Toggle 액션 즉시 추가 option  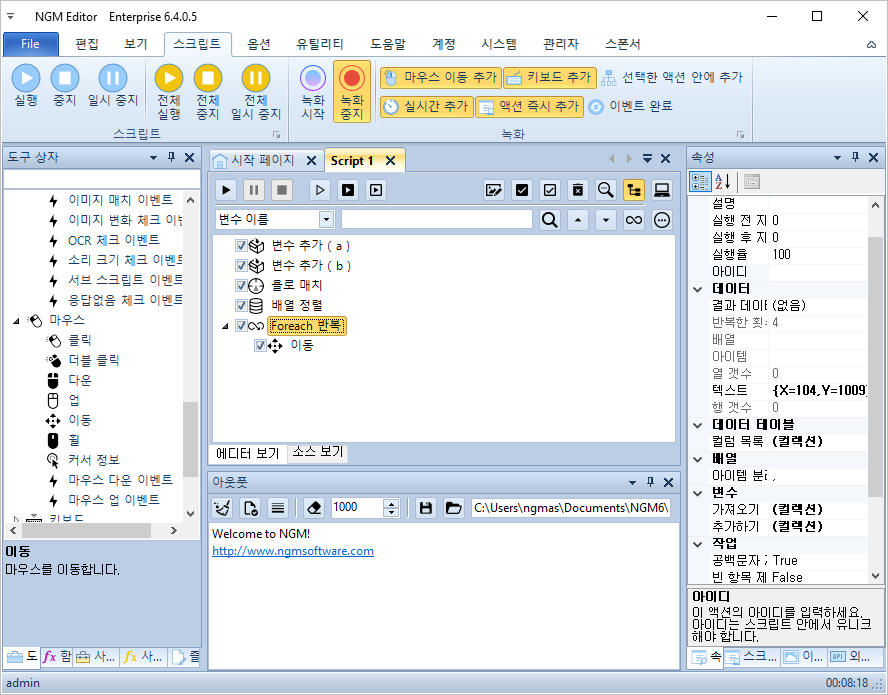tap(530, 106)
